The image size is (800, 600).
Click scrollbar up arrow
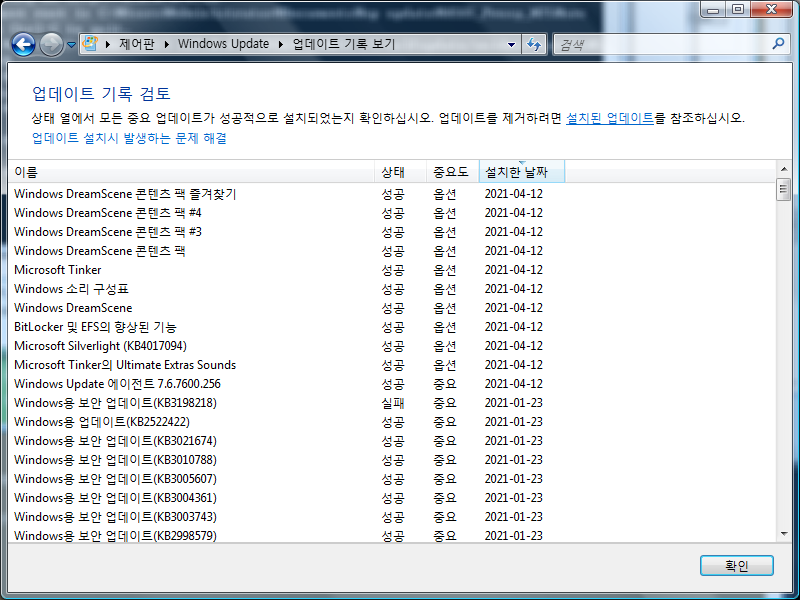pyautogui.click(x=784, y=169)
